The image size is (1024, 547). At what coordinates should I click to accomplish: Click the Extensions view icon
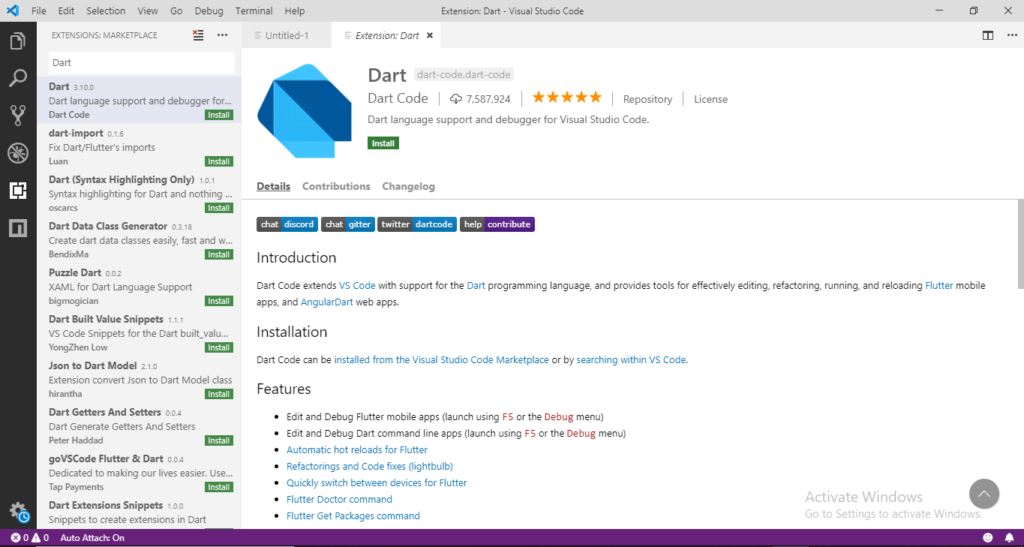[x=18, y=191]
